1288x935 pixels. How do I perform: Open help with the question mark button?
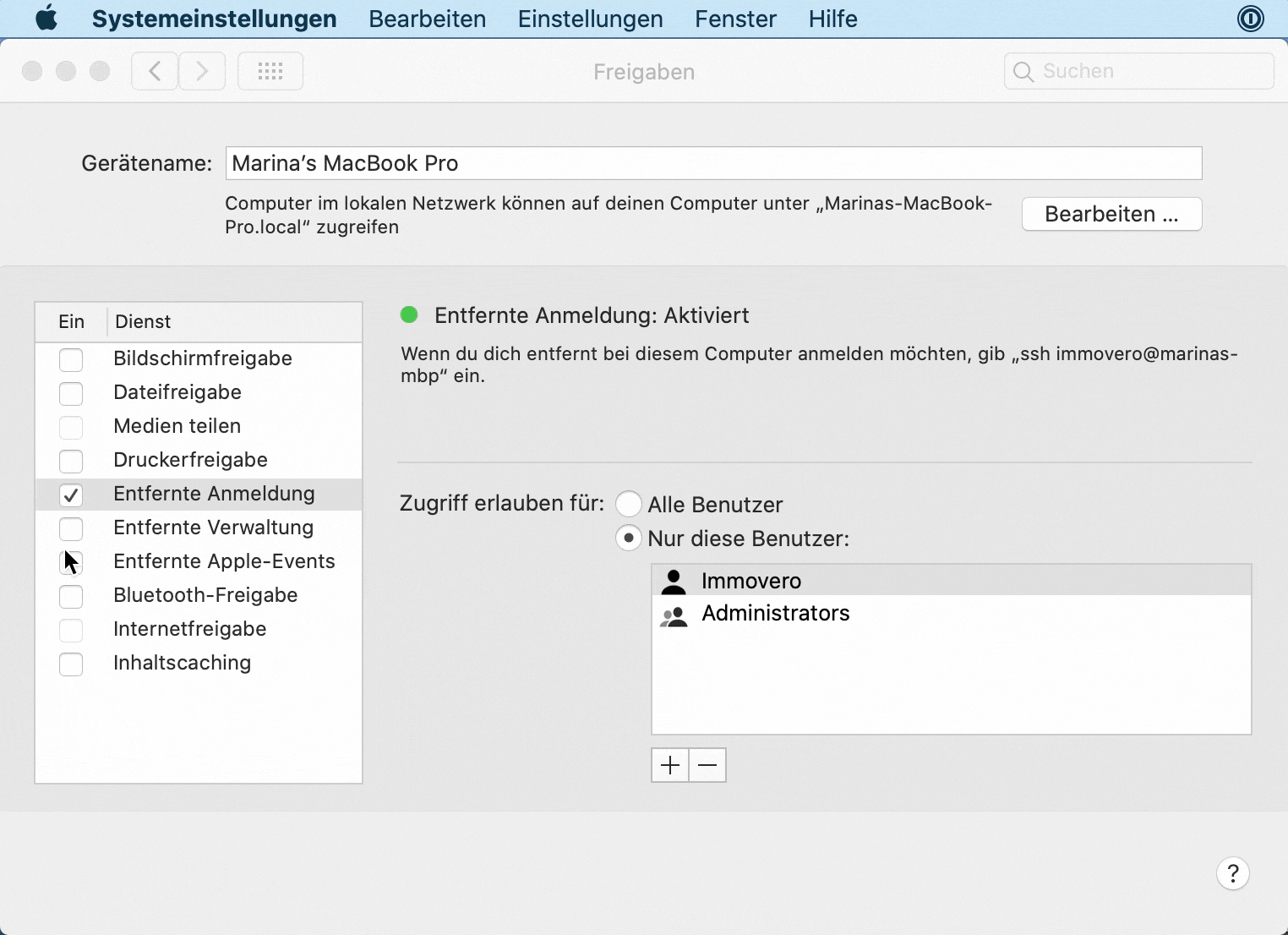pos(1233,873)
